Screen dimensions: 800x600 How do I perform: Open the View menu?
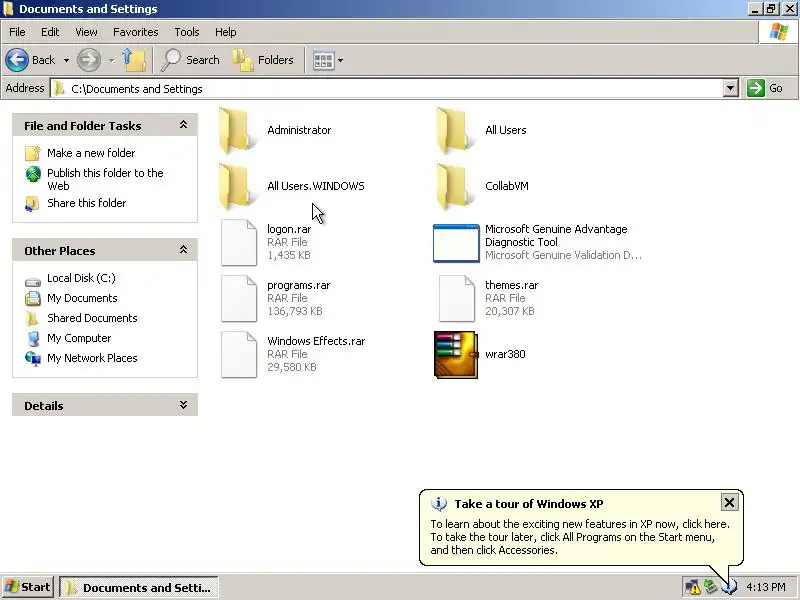(86, 32)
